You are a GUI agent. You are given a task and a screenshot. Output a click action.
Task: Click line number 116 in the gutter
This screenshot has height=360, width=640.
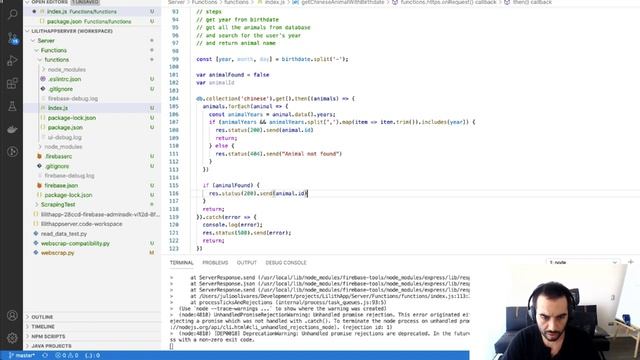174,193
